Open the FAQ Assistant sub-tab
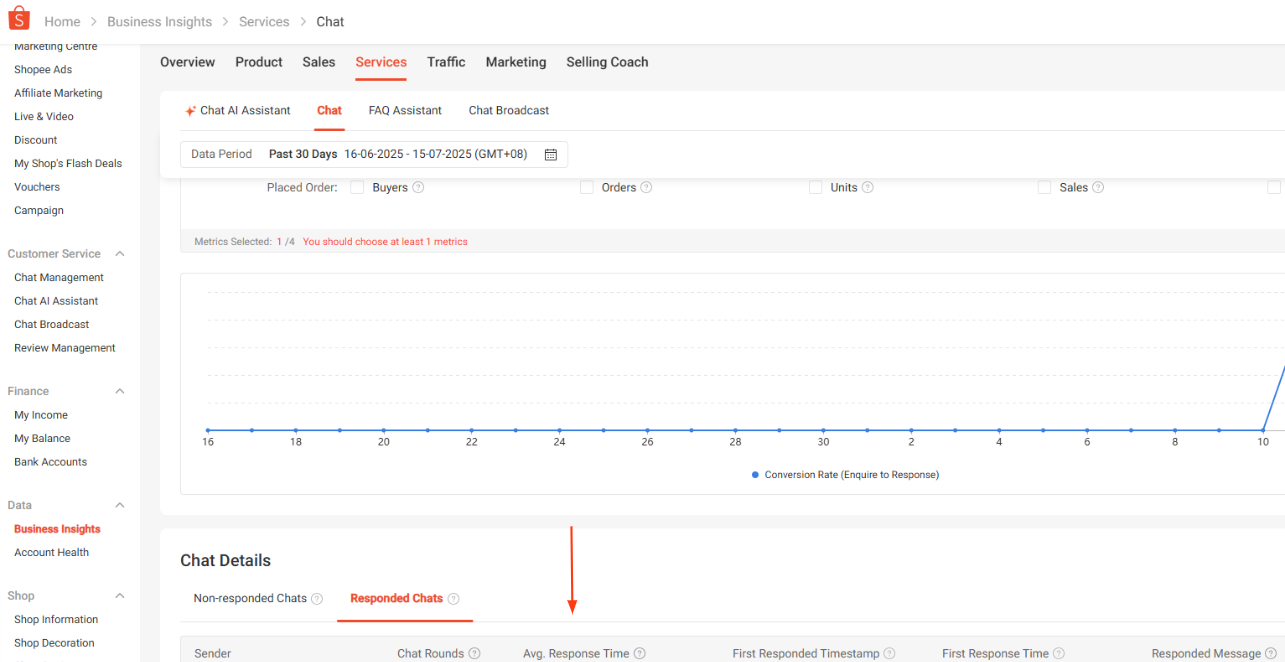 click(405, 111)
